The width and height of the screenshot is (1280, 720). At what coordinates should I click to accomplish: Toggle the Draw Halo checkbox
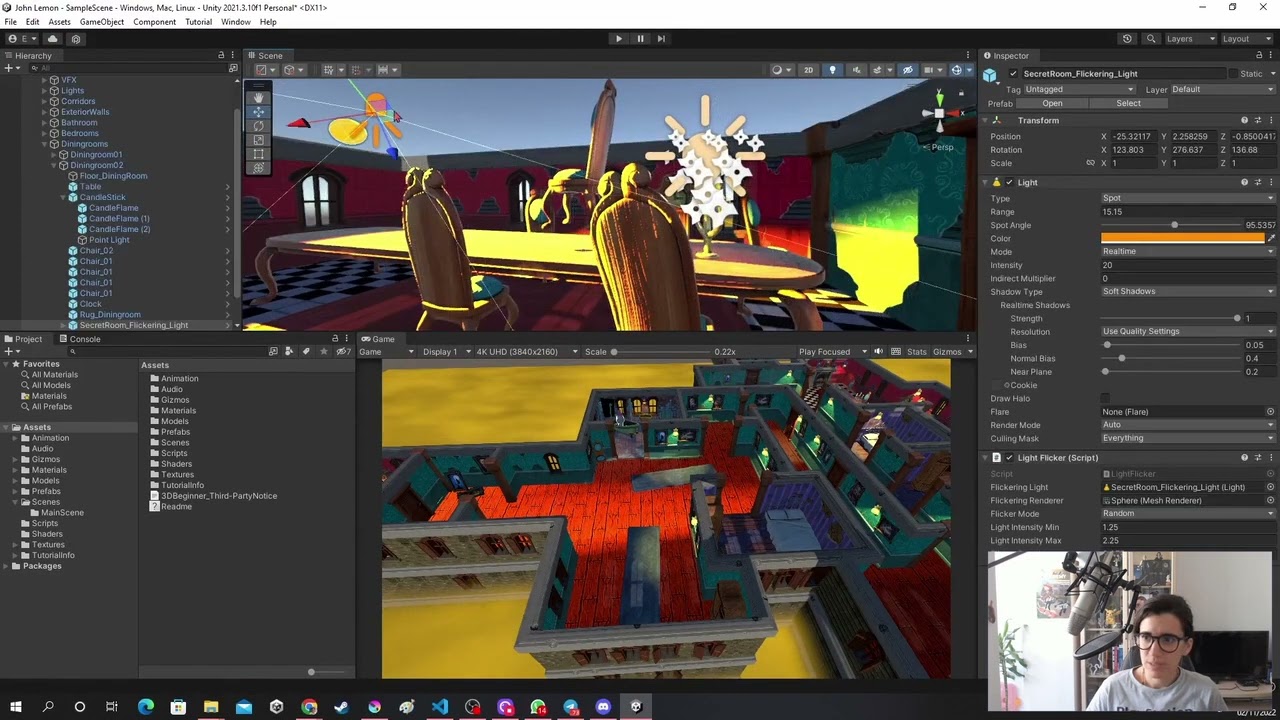tap(1105, 399)
